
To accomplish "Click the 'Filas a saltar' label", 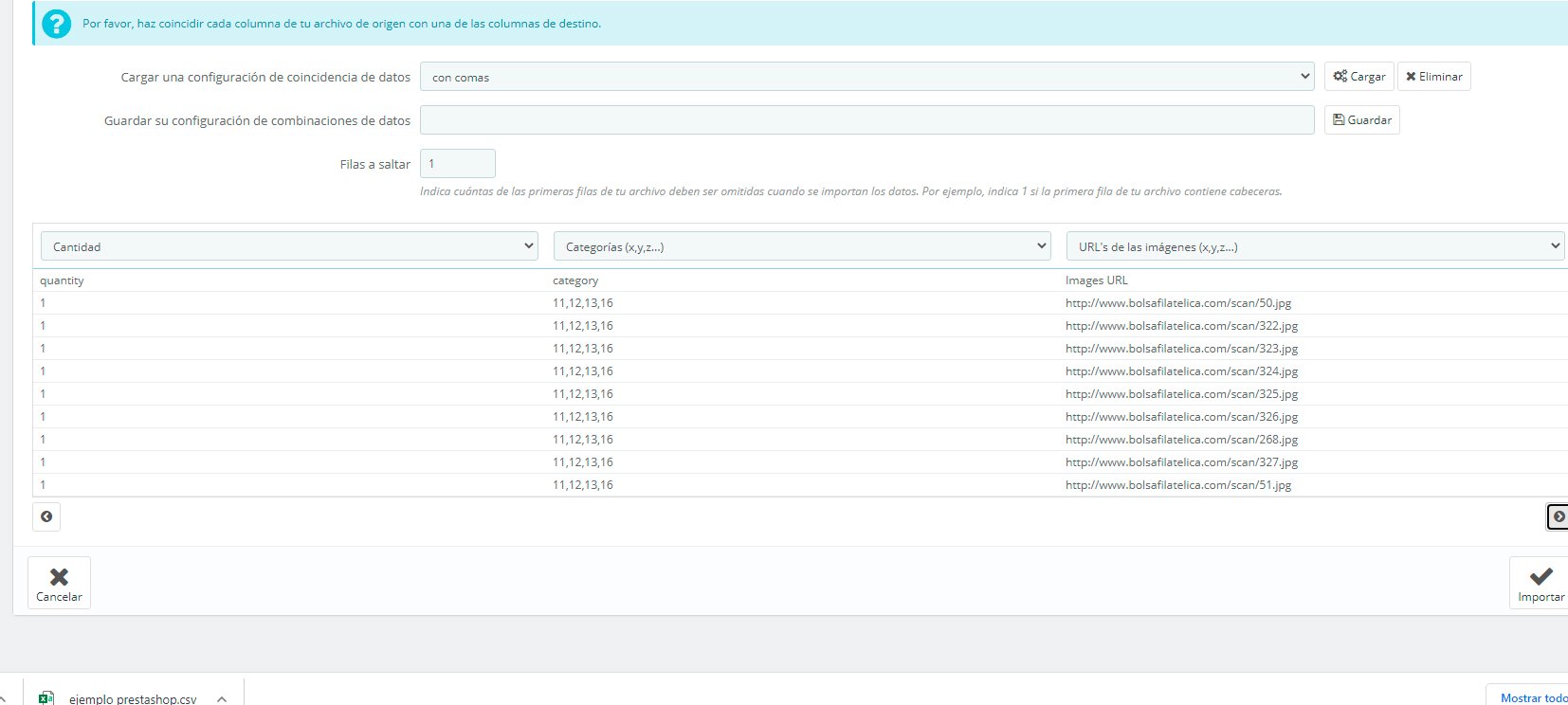I will pos(374,164).
